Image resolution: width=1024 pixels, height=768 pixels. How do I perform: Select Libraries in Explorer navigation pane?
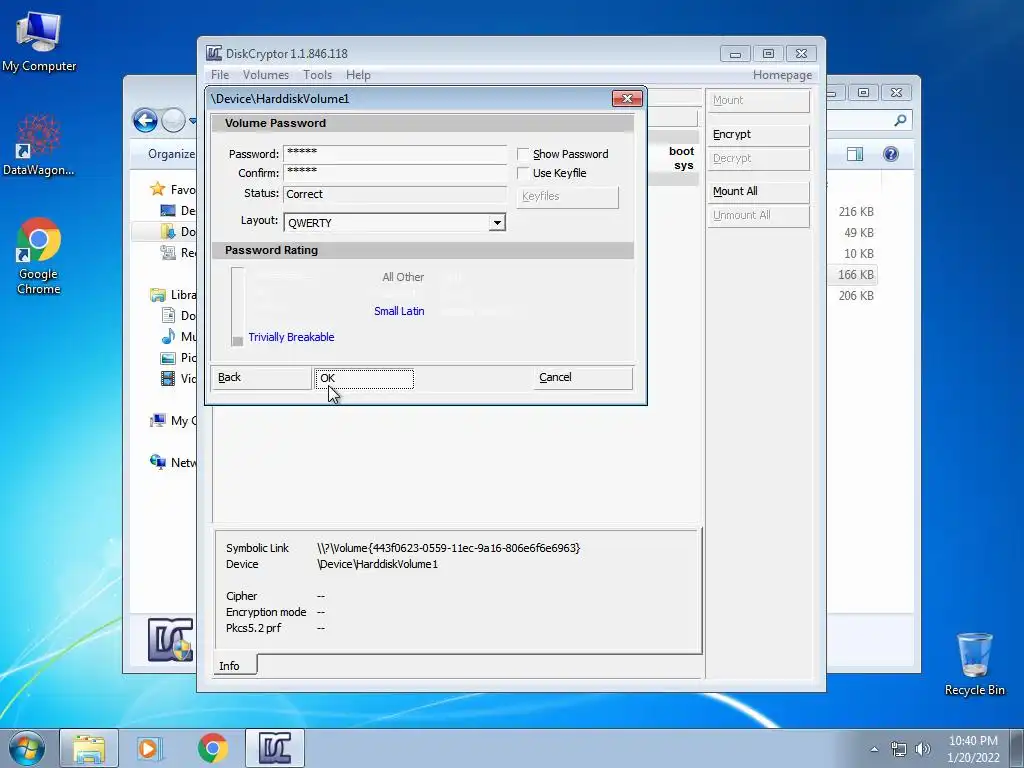click(173, 295)
